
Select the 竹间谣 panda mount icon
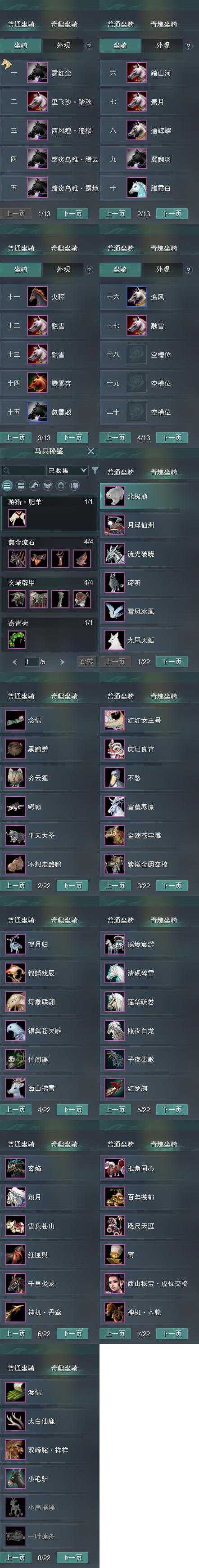coord(15,1059)
